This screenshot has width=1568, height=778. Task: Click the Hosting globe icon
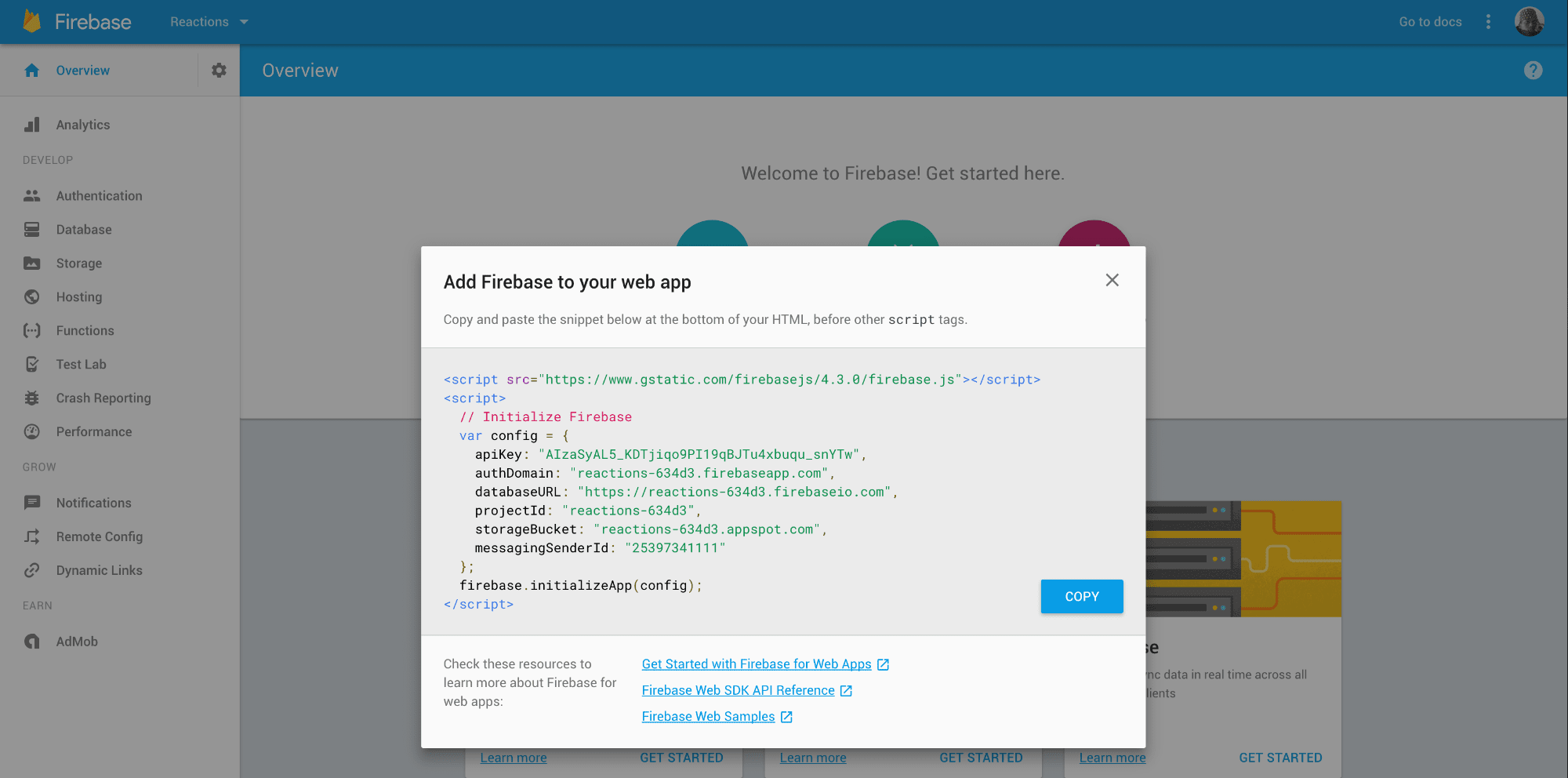click(32, 297)
